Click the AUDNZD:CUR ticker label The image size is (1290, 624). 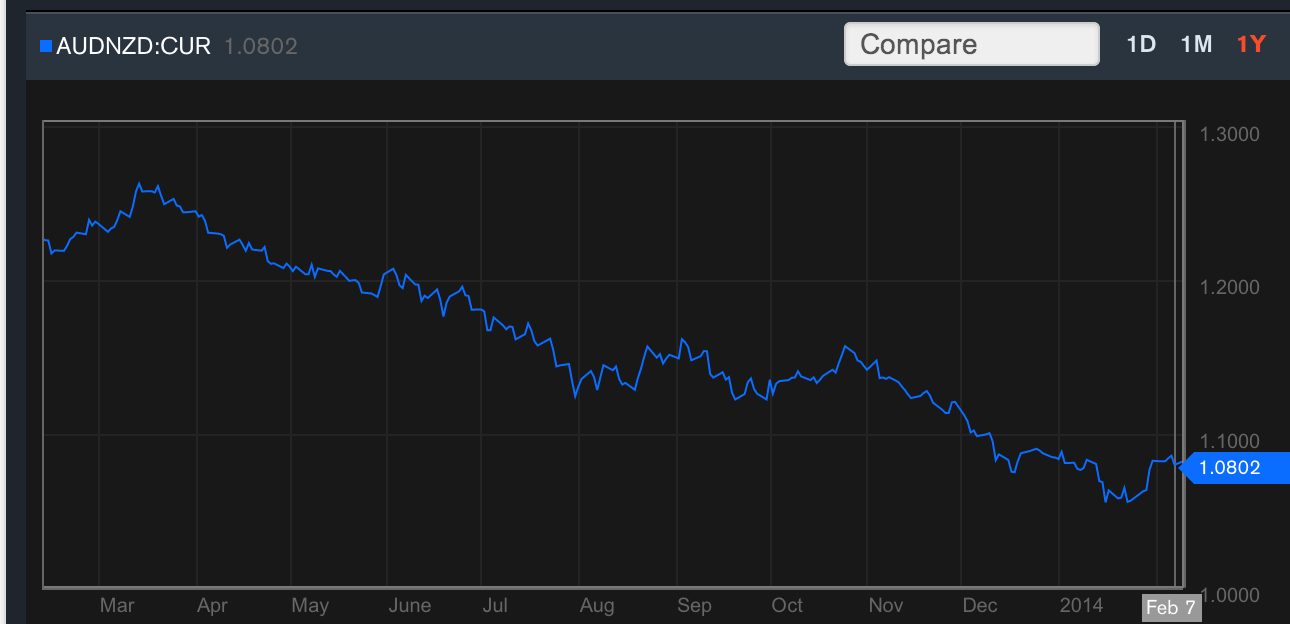[133, 46]
